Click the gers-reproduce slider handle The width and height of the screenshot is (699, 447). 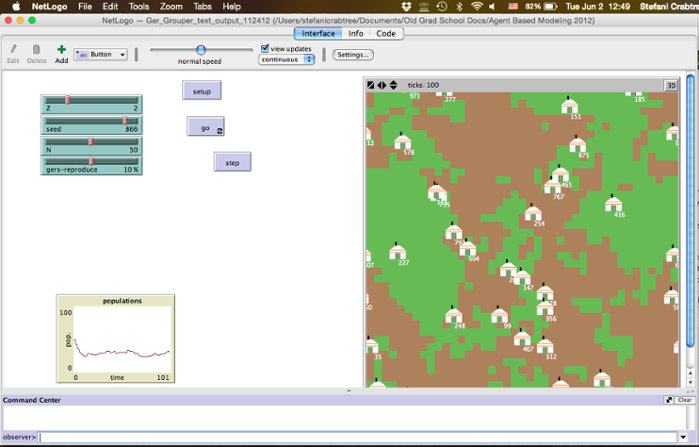coord(91,161)
